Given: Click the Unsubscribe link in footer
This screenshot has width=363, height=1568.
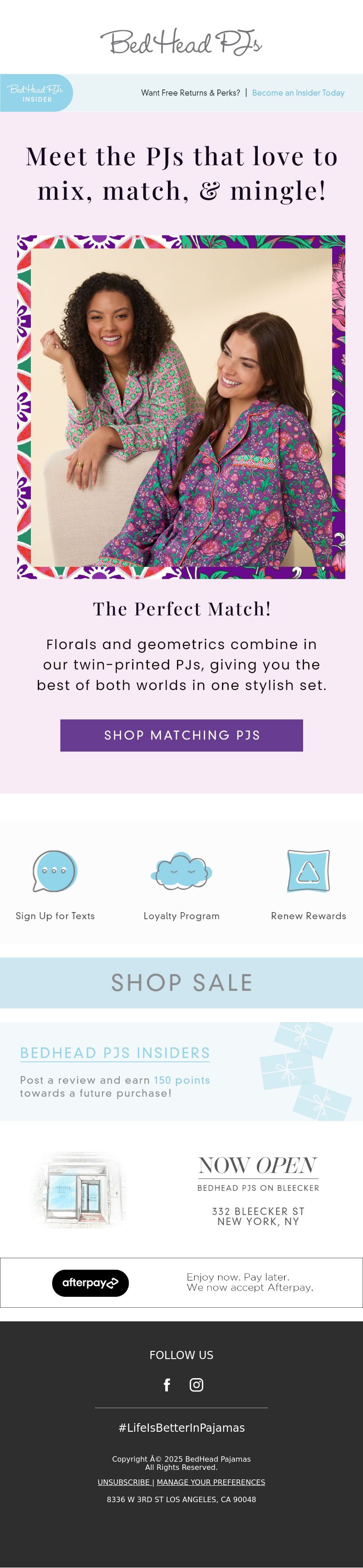Looking at the screenshot, I should click(123, 1482).
